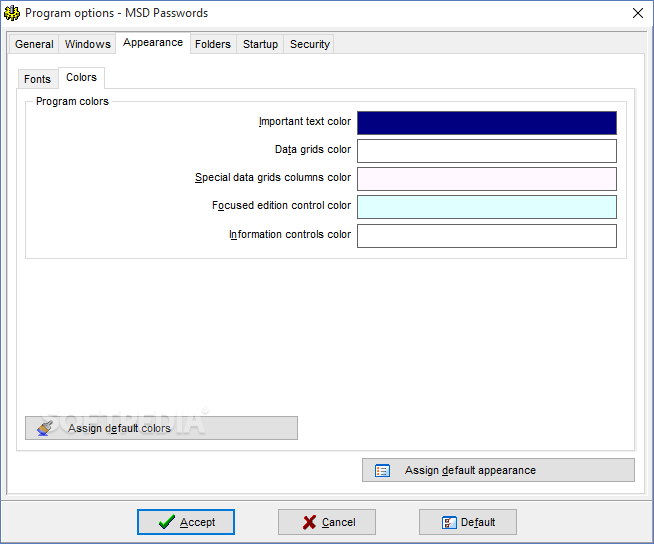Click the list icon on Assign default appearance

coord(382,471)
